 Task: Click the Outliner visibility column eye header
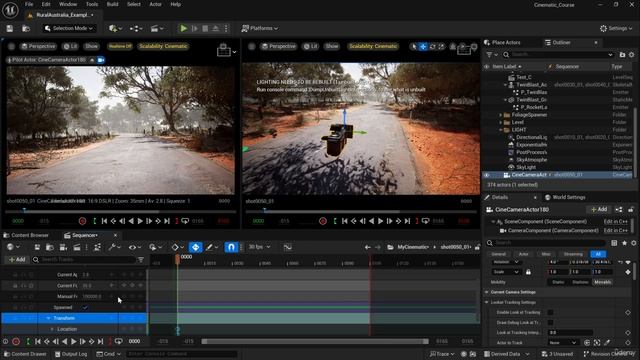(487, 67)
